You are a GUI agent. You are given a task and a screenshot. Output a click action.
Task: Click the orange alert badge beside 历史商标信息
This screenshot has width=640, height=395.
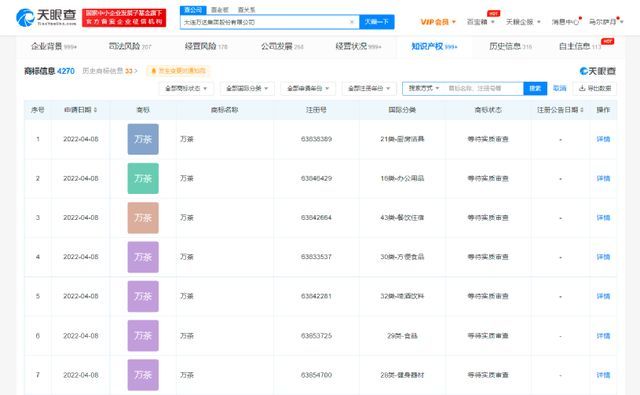pyautogui.click(x=179, y=71)
